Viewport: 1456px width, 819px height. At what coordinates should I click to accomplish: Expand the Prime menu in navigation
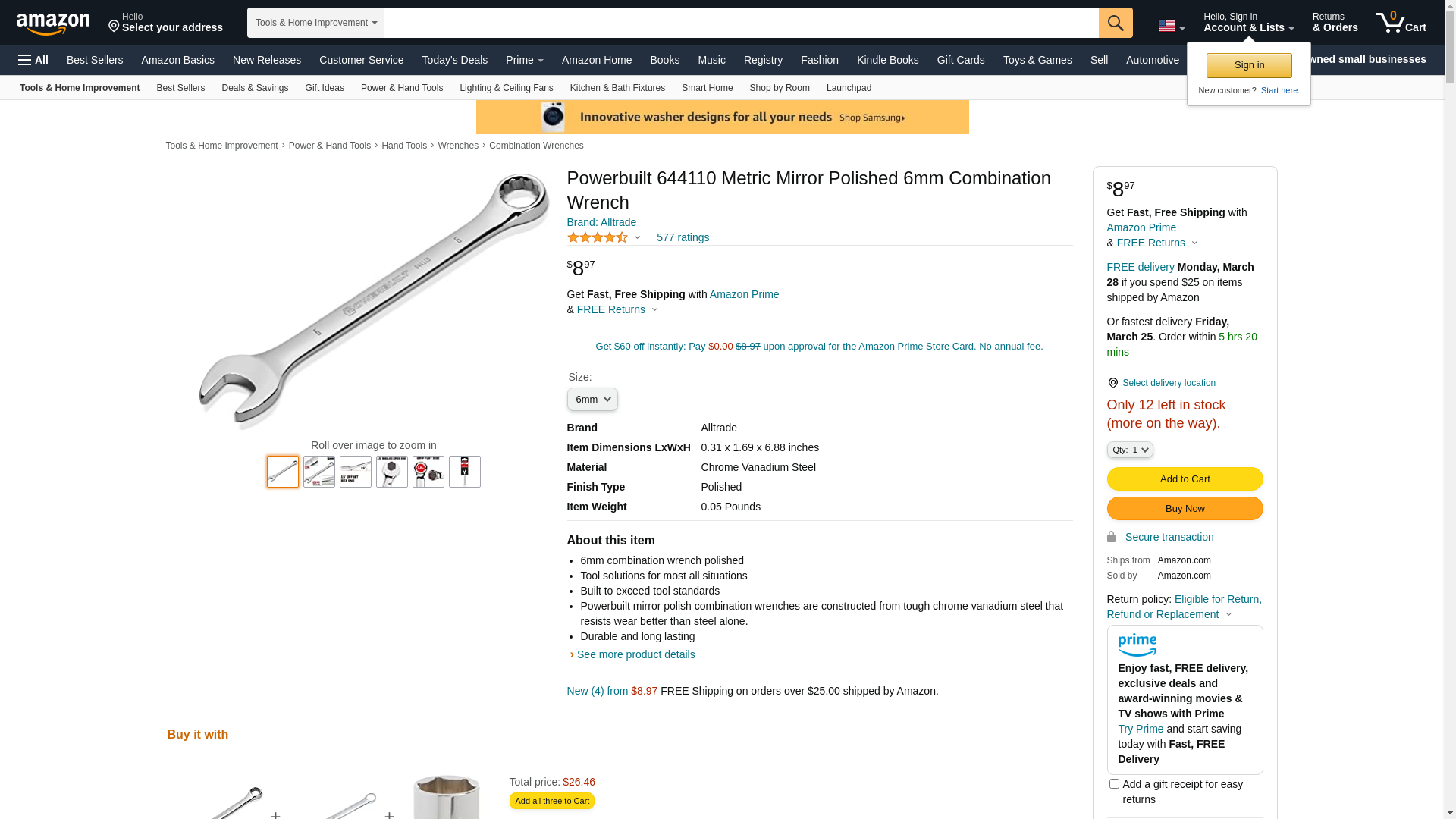(525, 60)
